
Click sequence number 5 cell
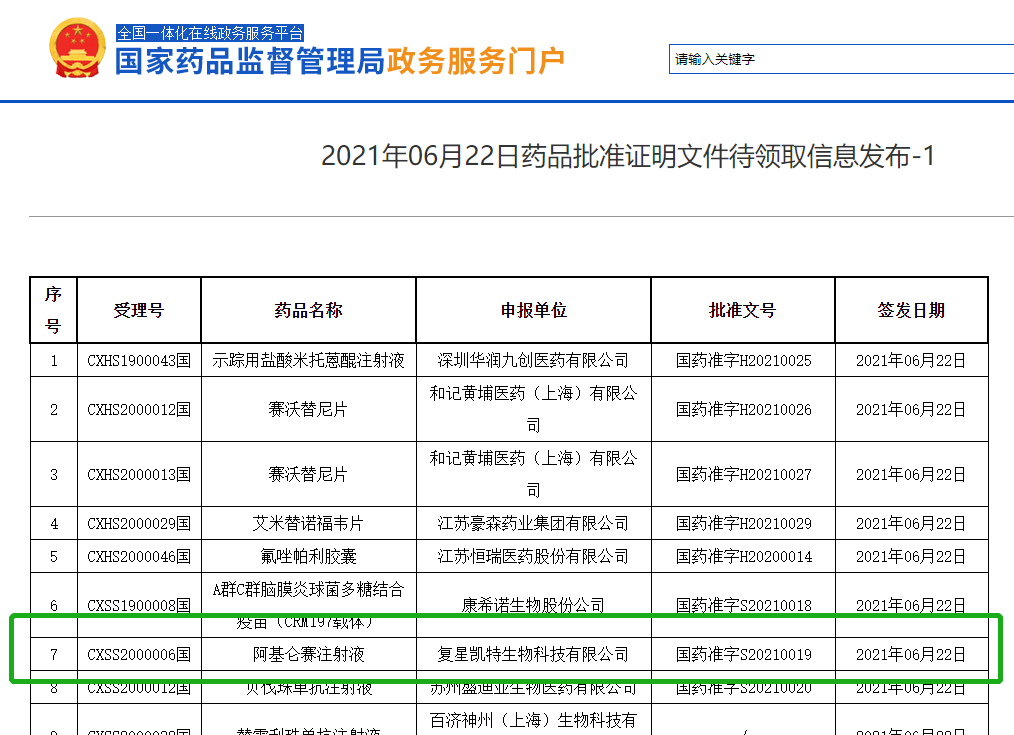pos(54,556)
